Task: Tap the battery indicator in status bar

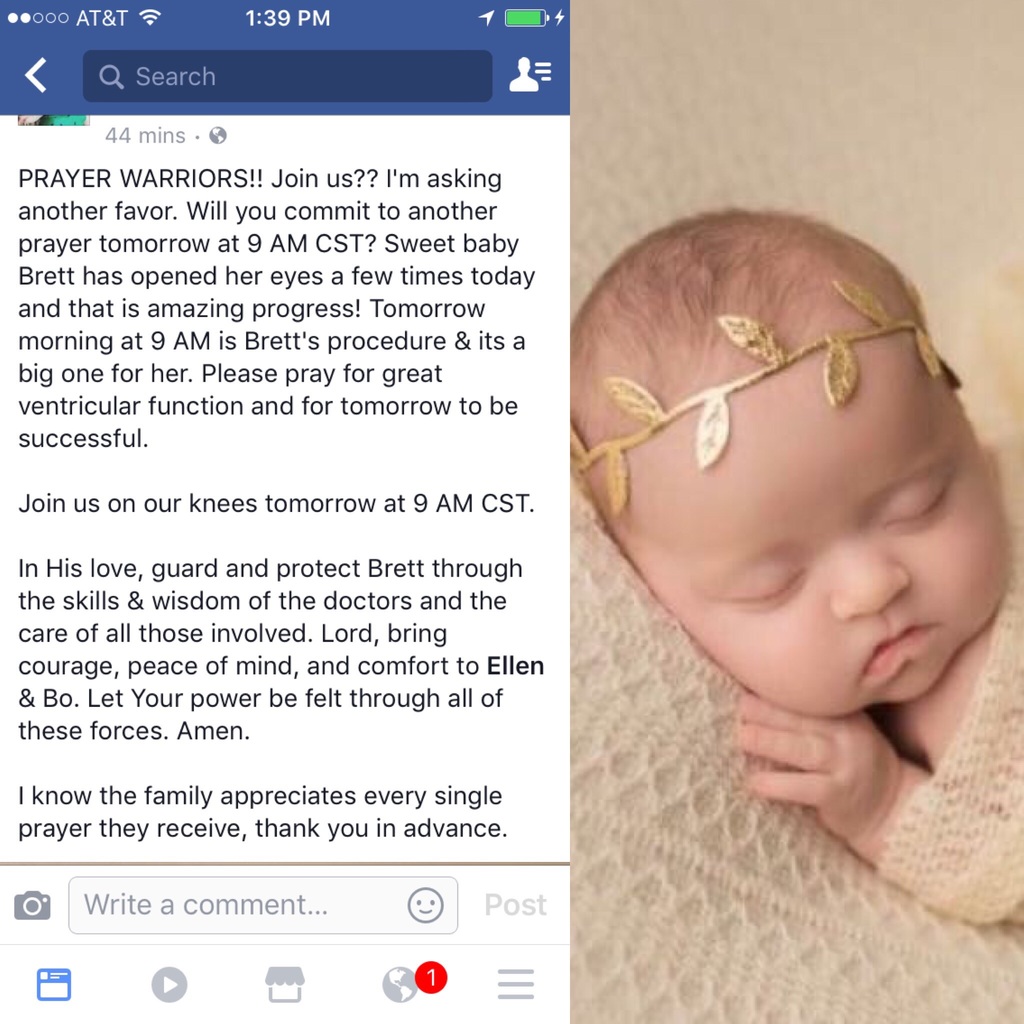Action: click(x=526, y=18)
